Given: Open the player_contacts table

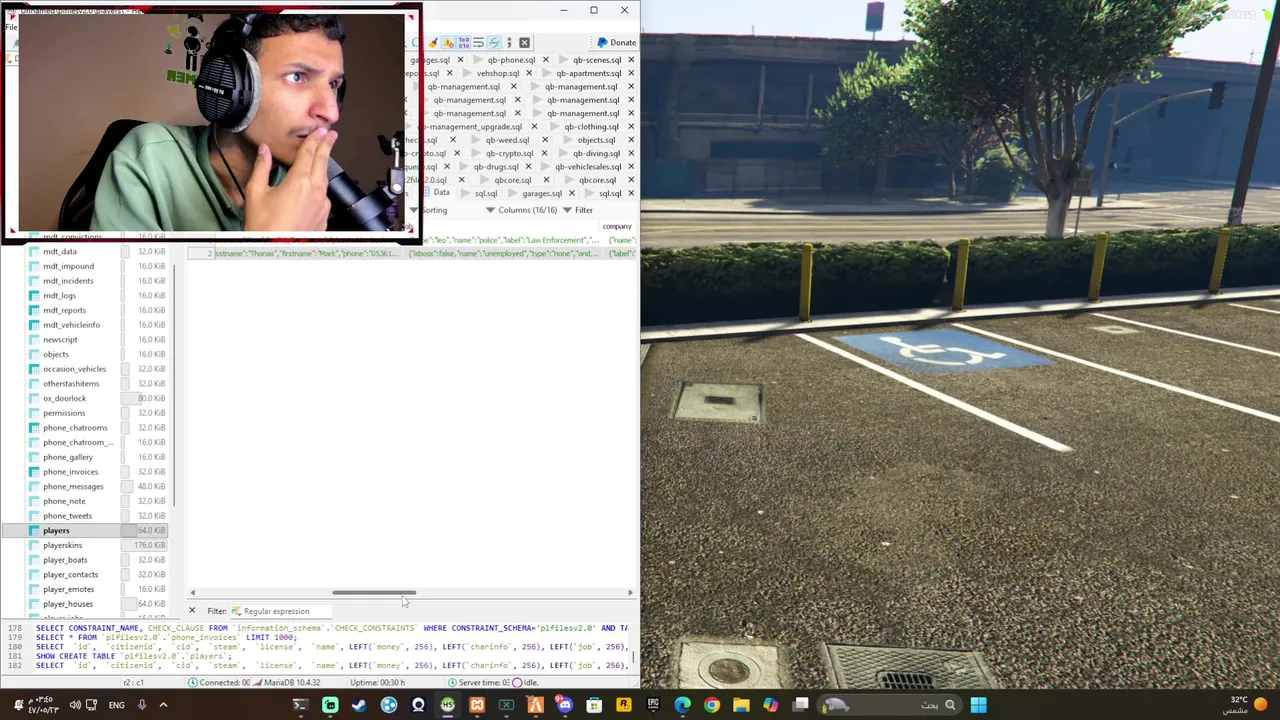Looking at the screenshot, I should [70, 574].
